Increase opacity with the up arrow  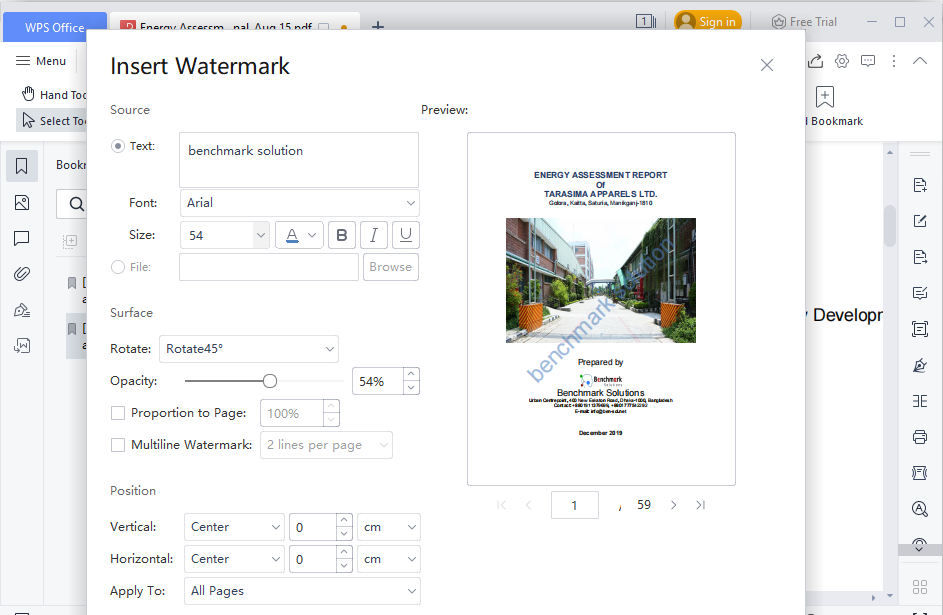[411, 374]
